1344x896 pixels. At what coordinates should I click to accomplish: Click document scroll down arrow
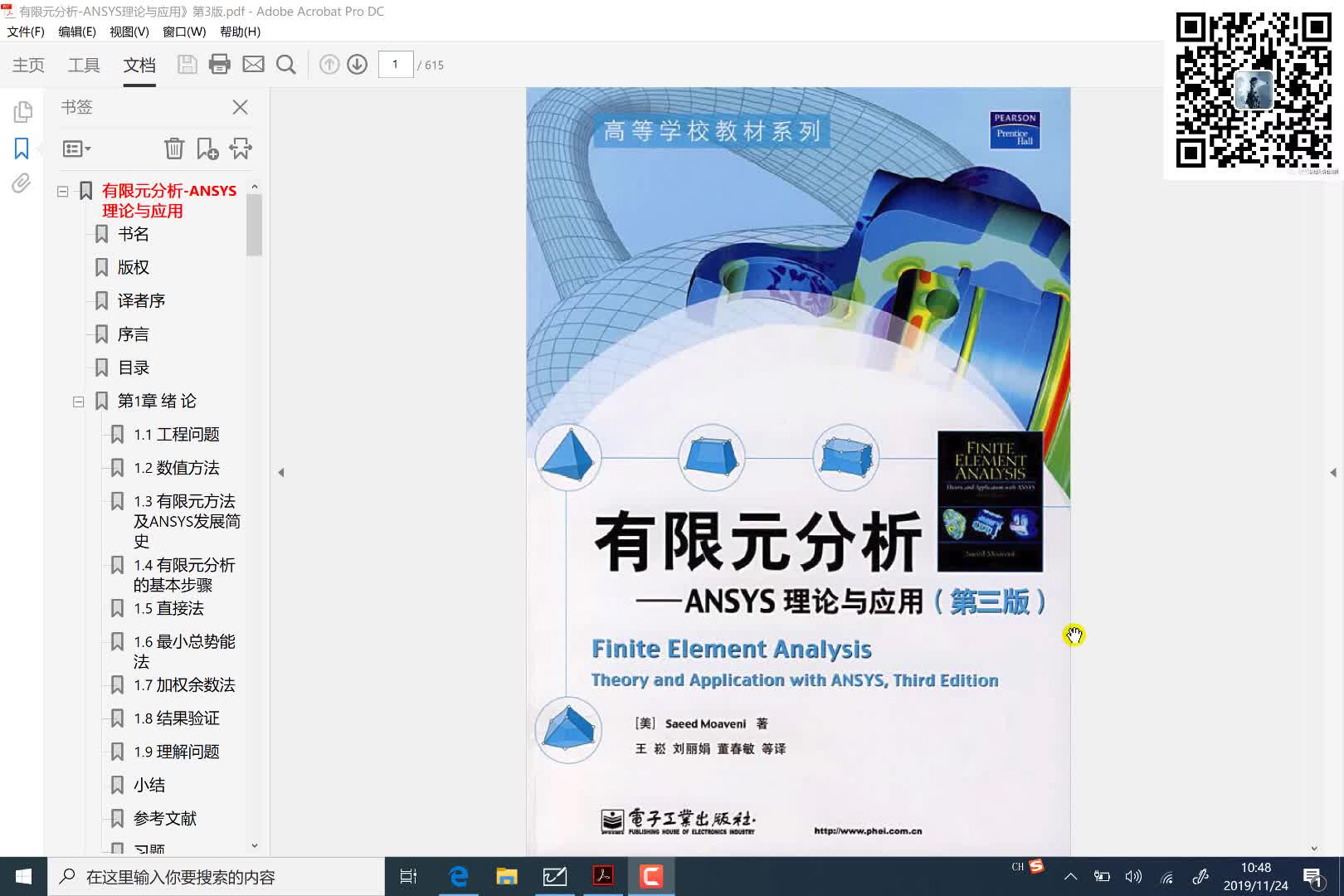1314,848
